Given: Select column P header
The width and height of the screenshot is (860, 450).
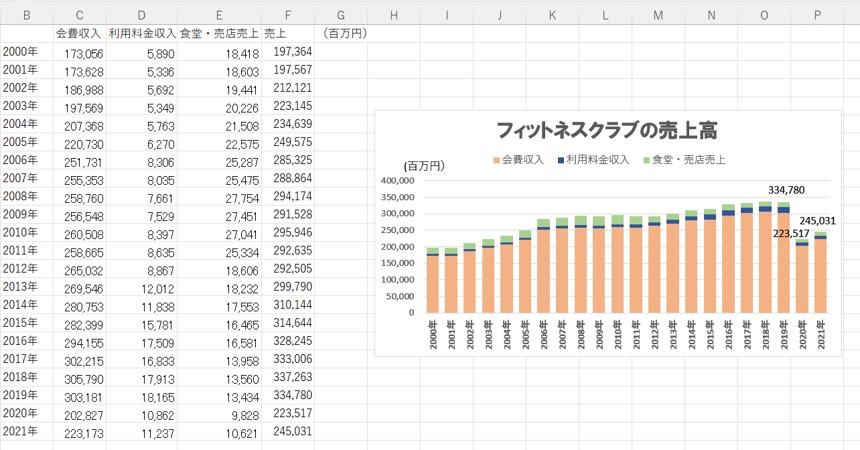Looking at the screenshot, I should [817, 16].
